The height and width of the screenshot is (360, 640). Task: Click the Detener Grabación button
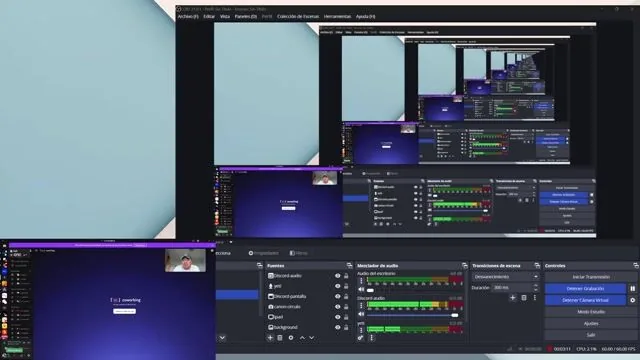click(585, 289)
